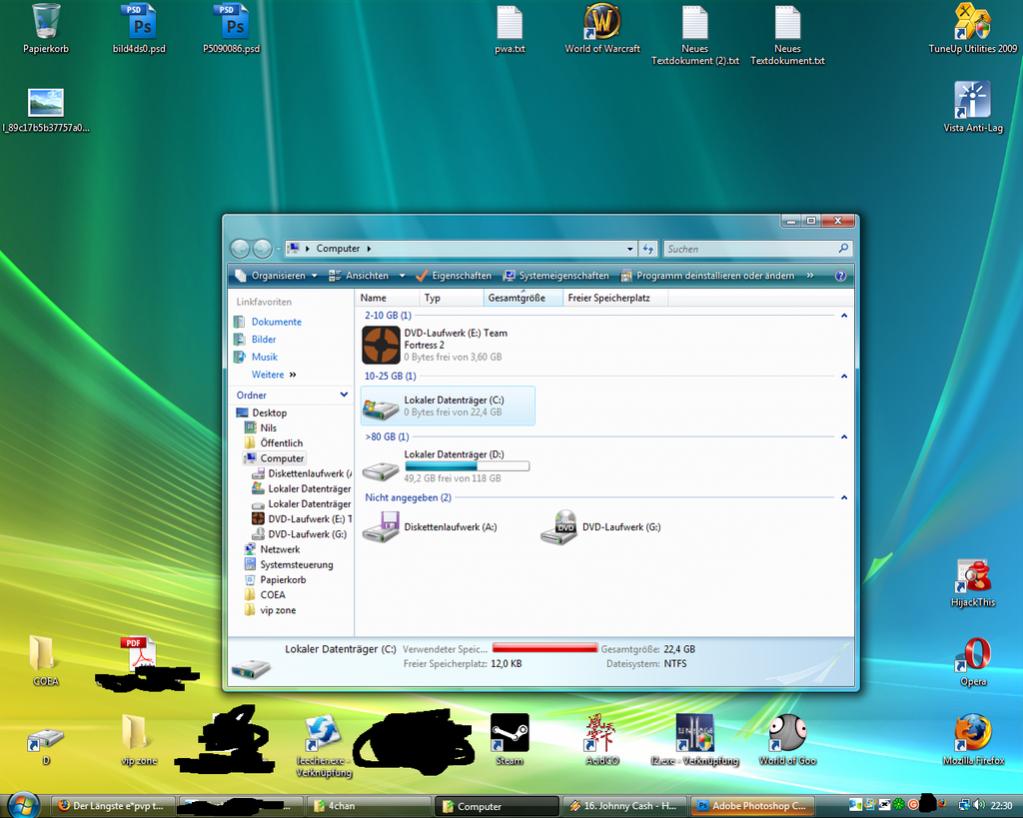The width and height of the screenshot is (1023, 818).
Task: Launch World of Warcraft shortcut
Action: [602, 29]
